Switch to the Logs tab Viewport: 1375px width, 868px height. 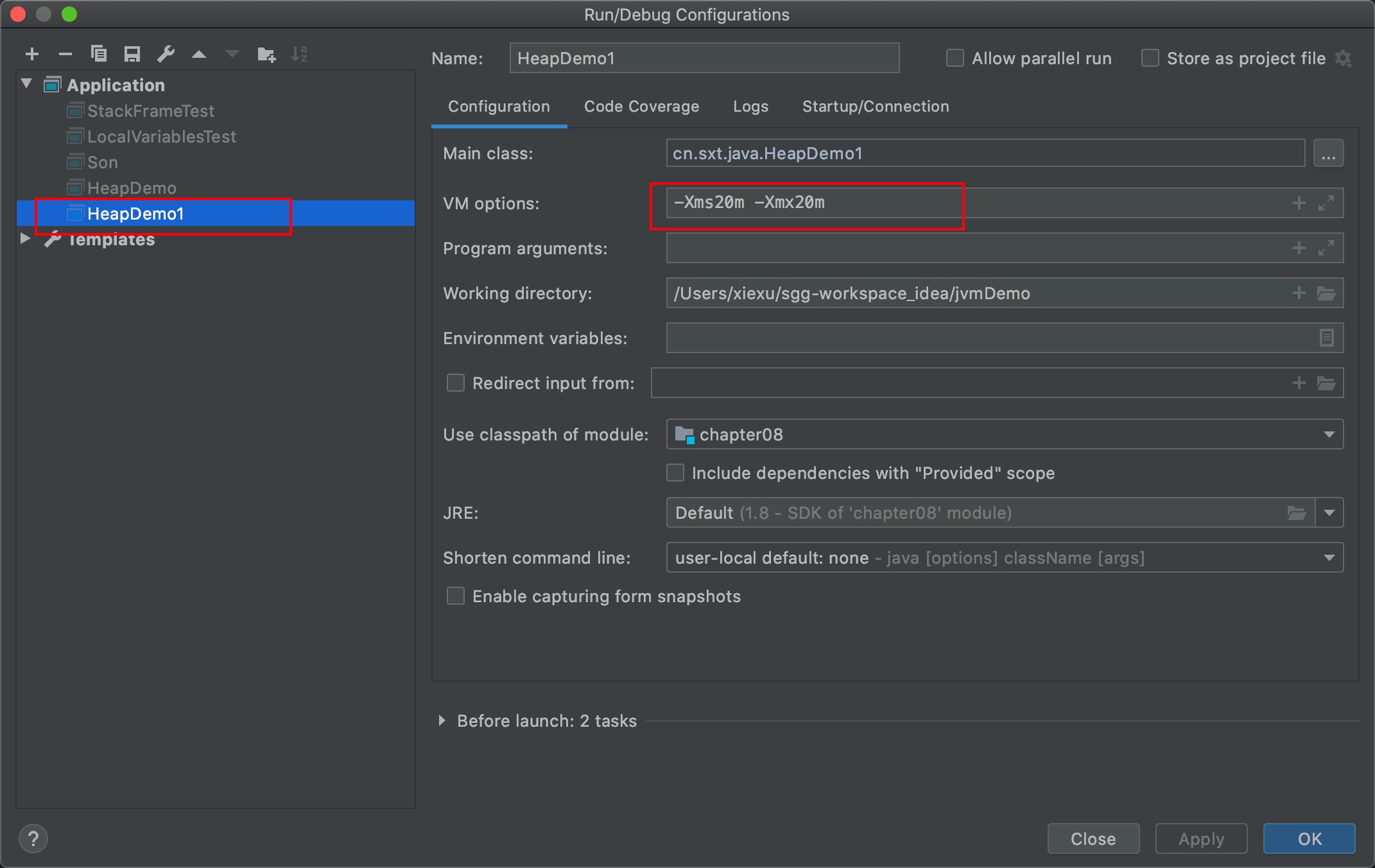pyautogui.click(x=750, y=107)
